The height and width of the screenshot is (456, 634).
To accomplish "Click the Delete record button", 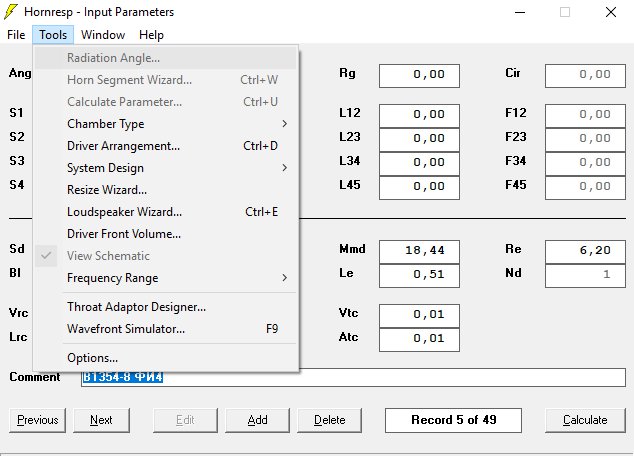I will coord(330,420).
